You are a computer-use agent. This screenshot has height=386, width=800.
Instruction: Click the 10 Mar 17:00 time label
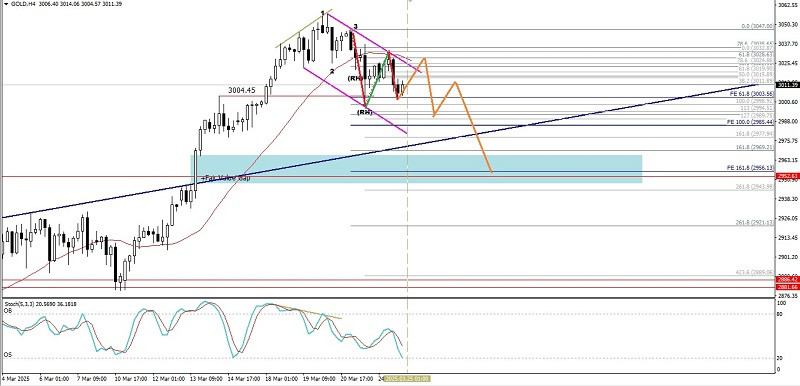pyautogui.click(x=132, y=379)
